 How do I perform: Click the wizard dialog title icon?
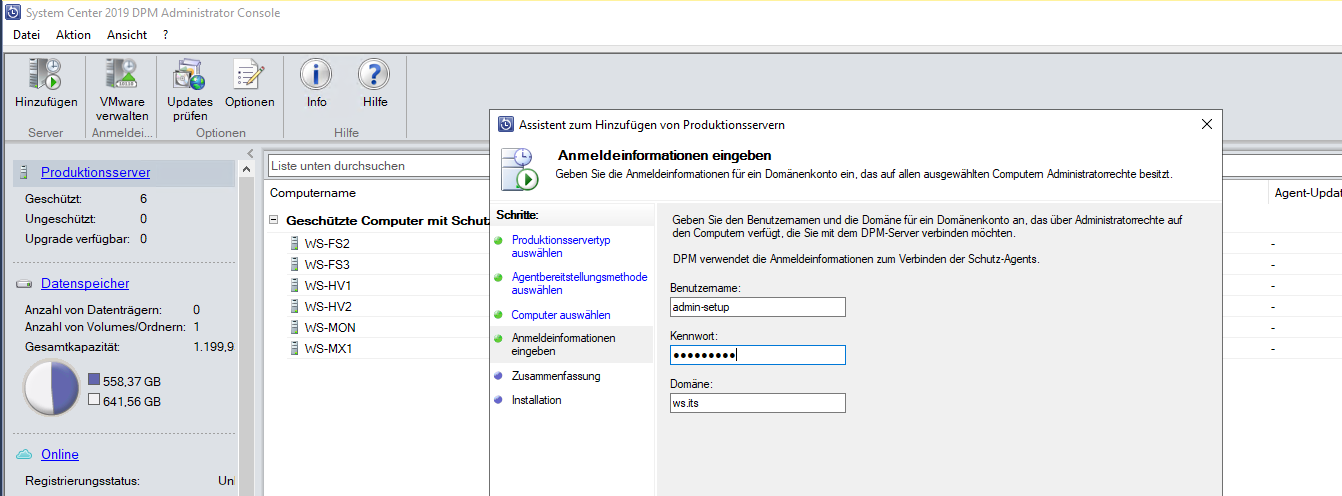506,124
